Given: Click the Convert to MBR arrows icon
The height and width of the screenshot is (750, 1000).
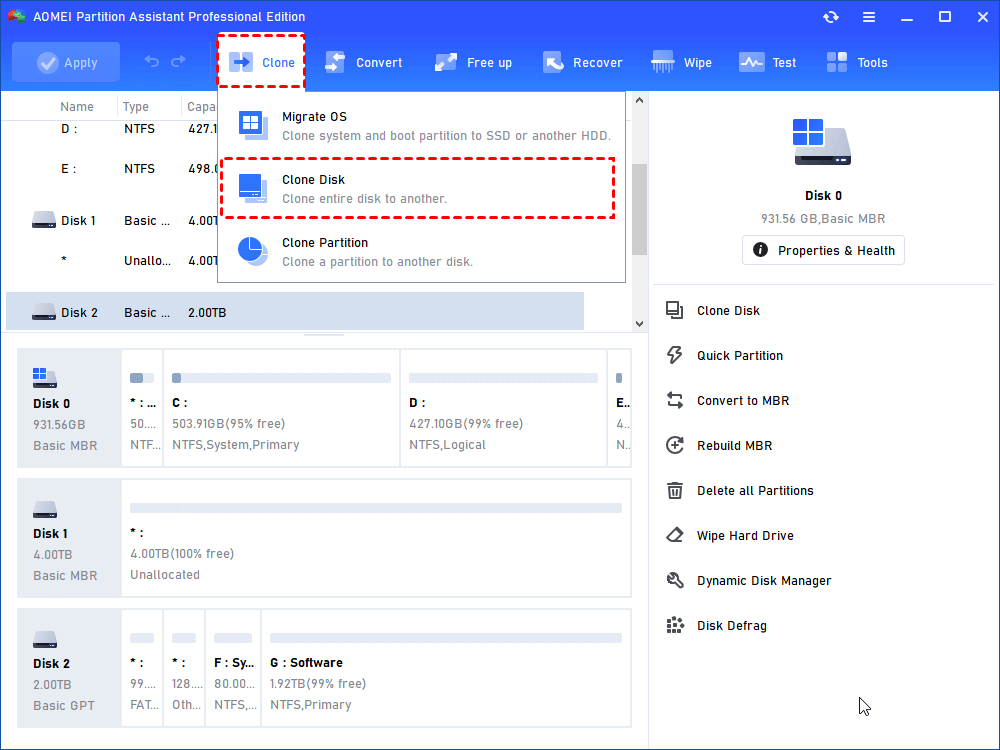Looking at the screenshot, I should [x=675, y=401].
